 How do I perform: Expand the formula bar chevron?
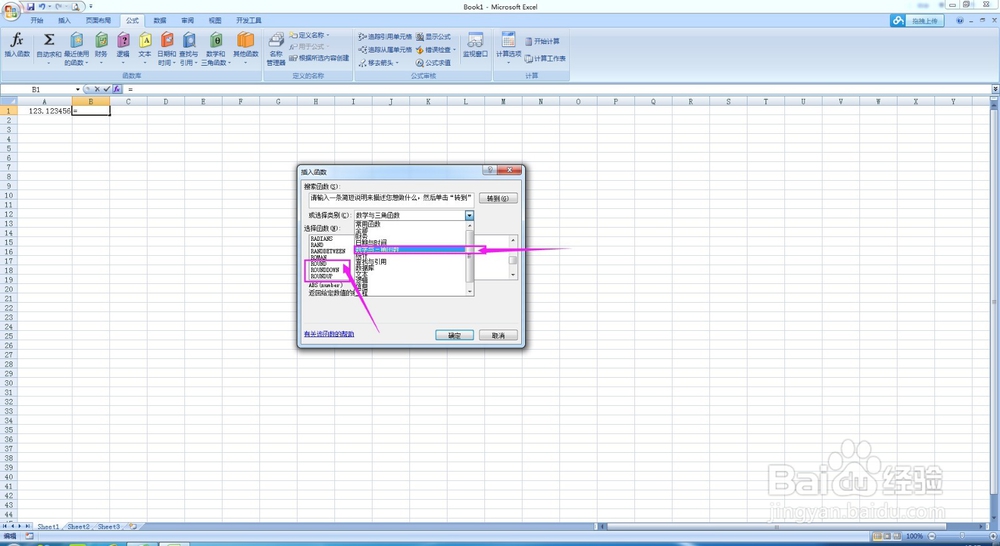tap(995, 89)
